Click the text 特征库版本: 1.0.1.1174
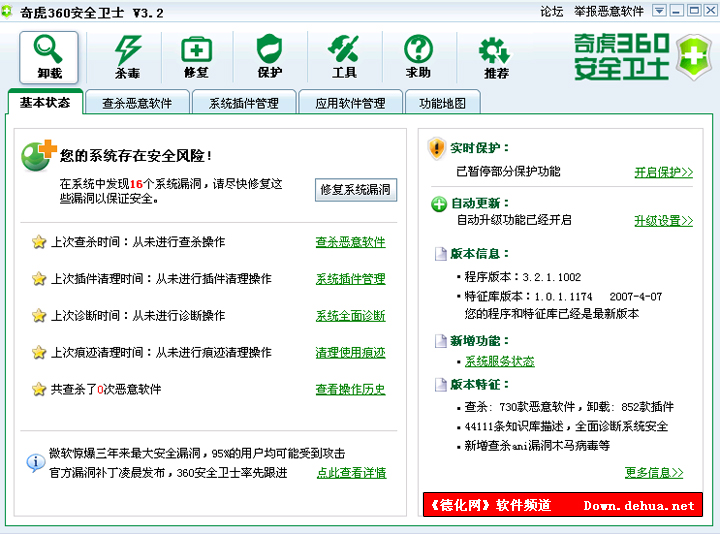Viewport: 720px width, 534px height. click(x=528, y=297)
